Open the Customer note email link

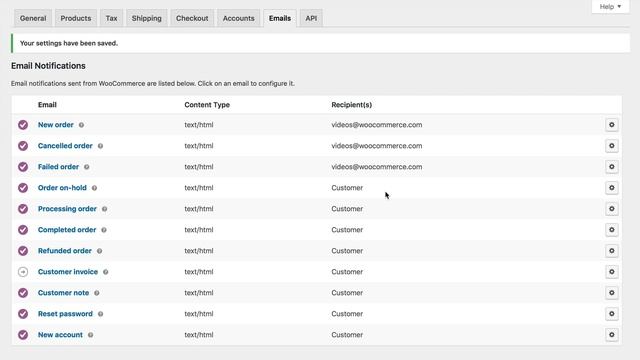63,293
